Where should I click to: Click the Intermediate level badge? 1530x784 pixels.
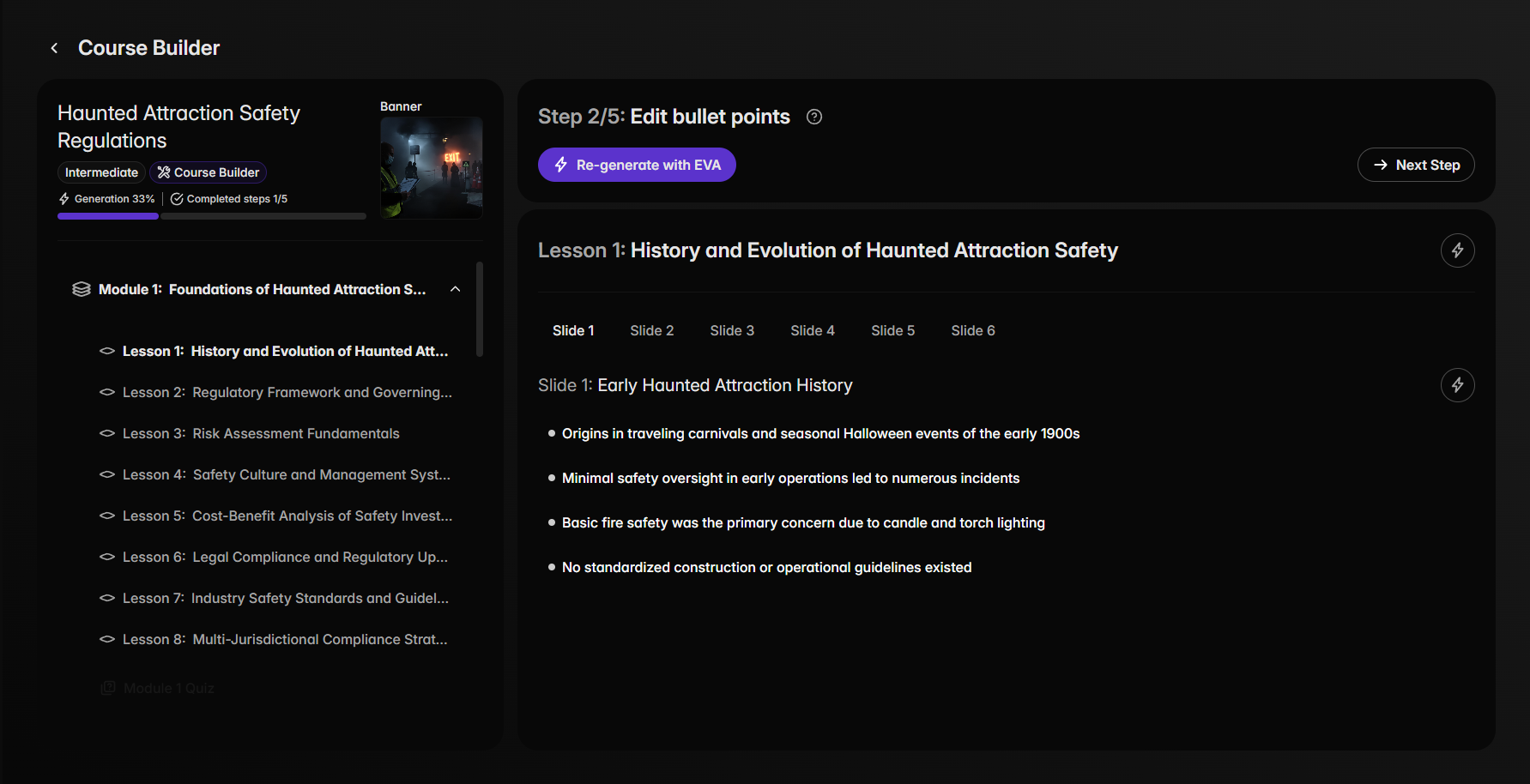[x=101, y=172]
